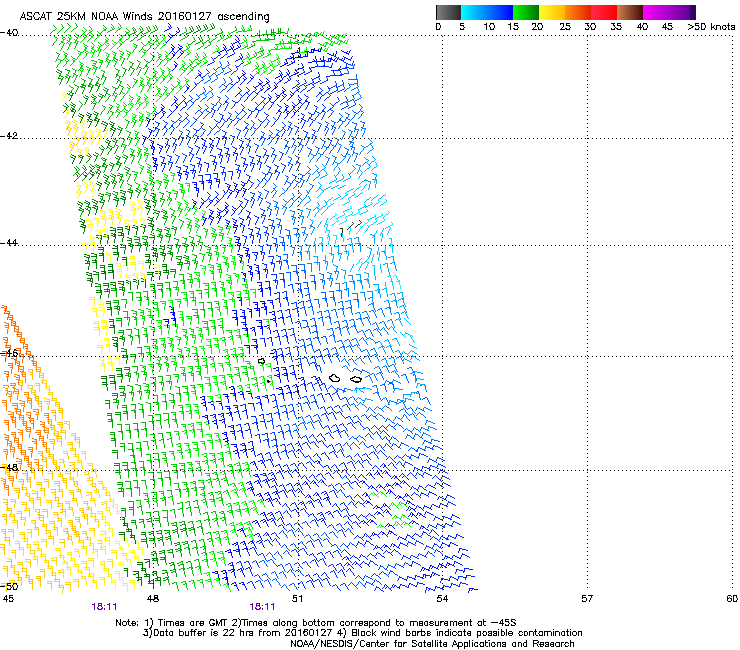Click the latitude label '-48'
Image resolution: width=740 pixels, height=650 pixels.
coord(9,468)
